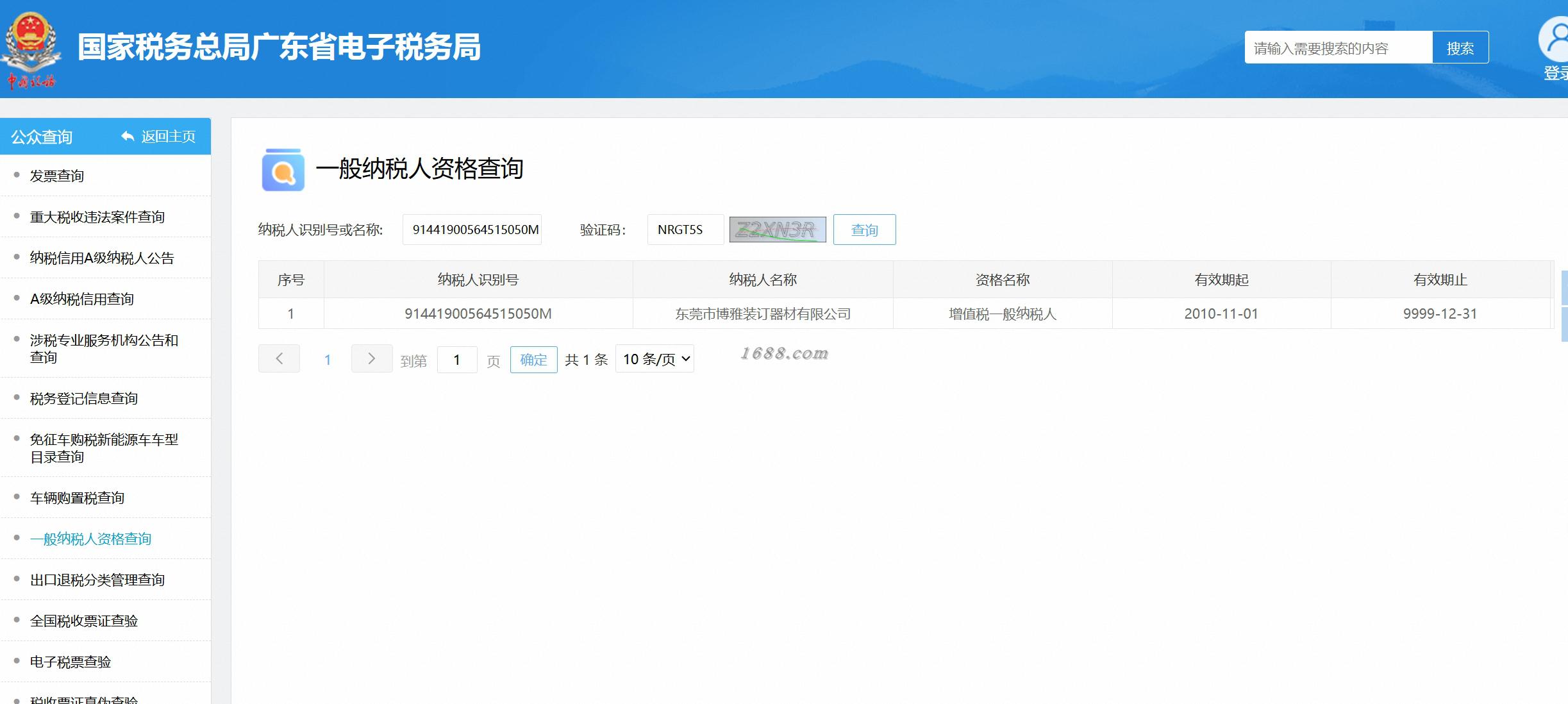Click the national tax emblem logo
The width and height of the screenshot is (1568, 704).
pos(31,50)
